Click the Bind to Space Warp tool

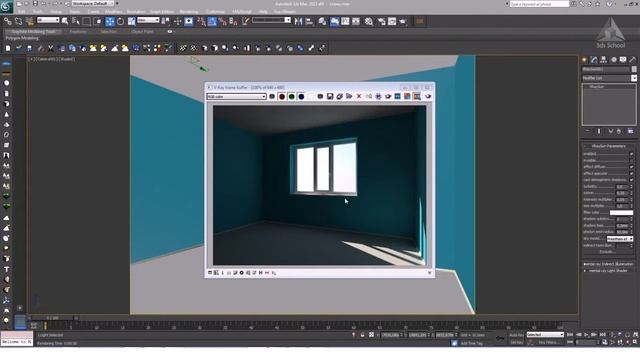click(29, 21)
